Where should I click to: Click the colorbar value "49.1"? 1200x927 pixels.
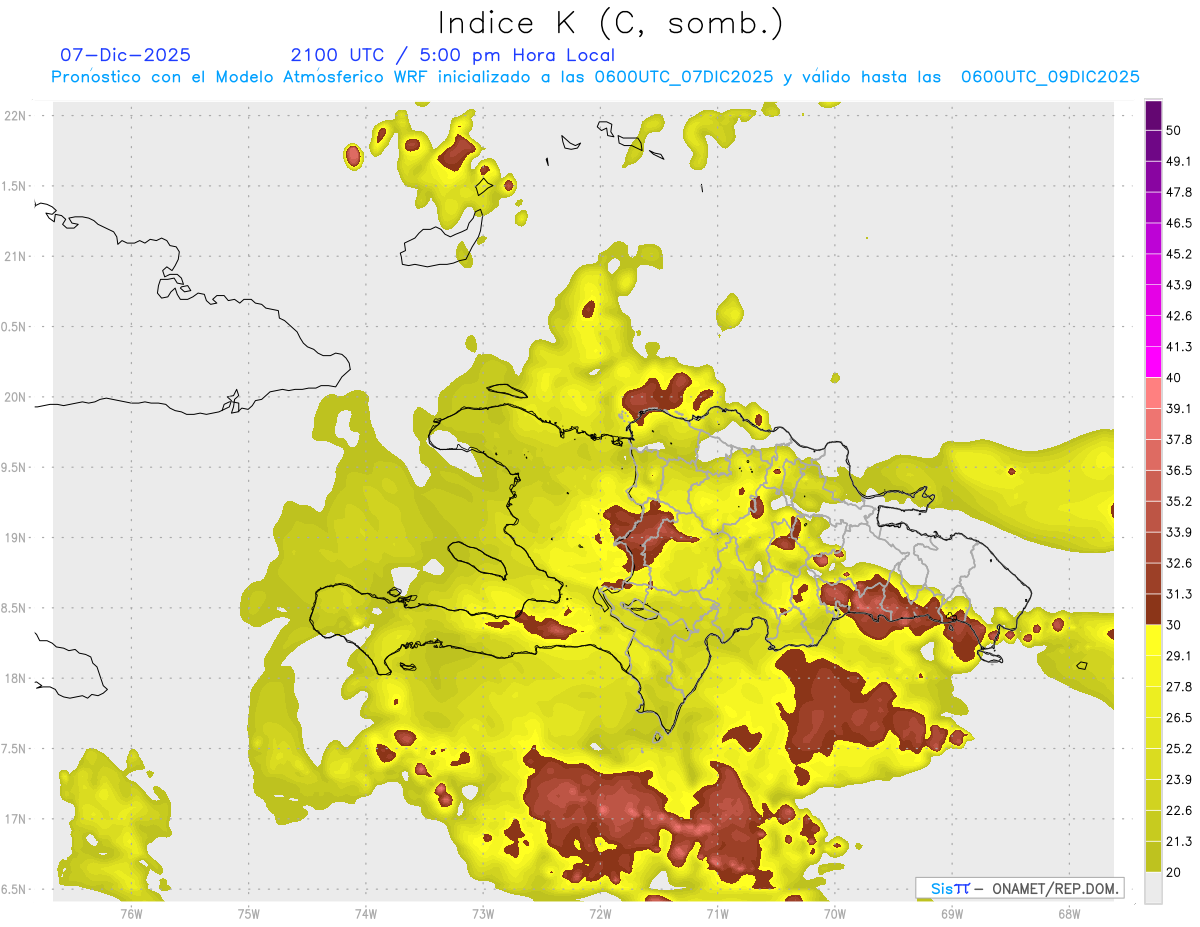coord(1178,161)
